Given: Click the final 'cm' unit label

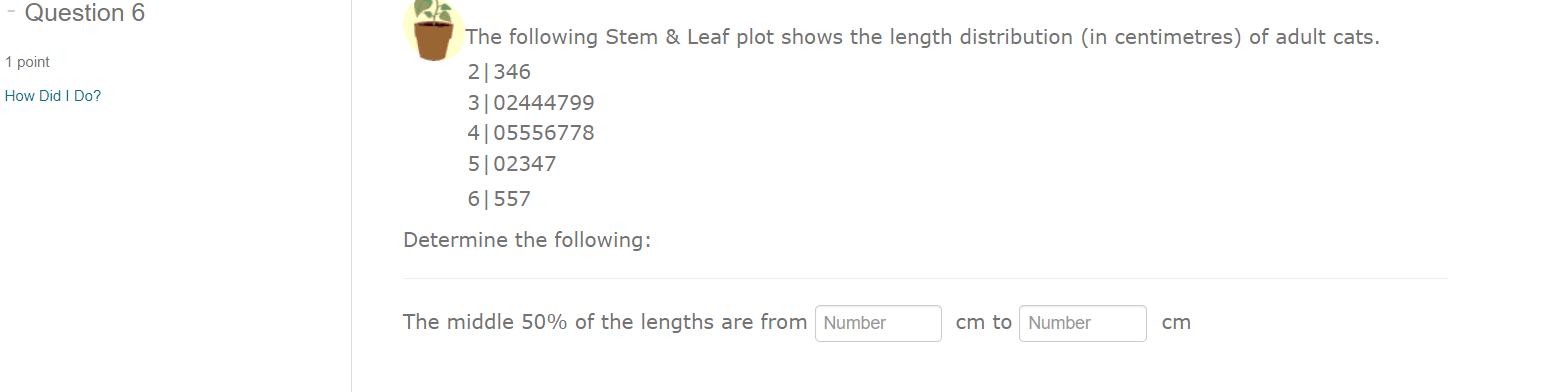Looking at the screenshot, I should 1177,323.
